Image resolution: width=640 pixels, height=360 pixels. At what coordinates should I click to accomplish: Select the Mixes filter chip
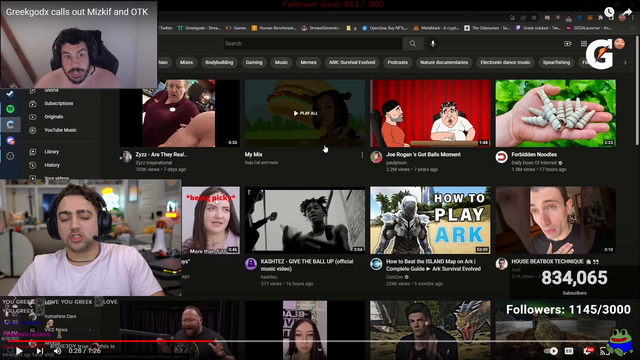pos(186,62)
